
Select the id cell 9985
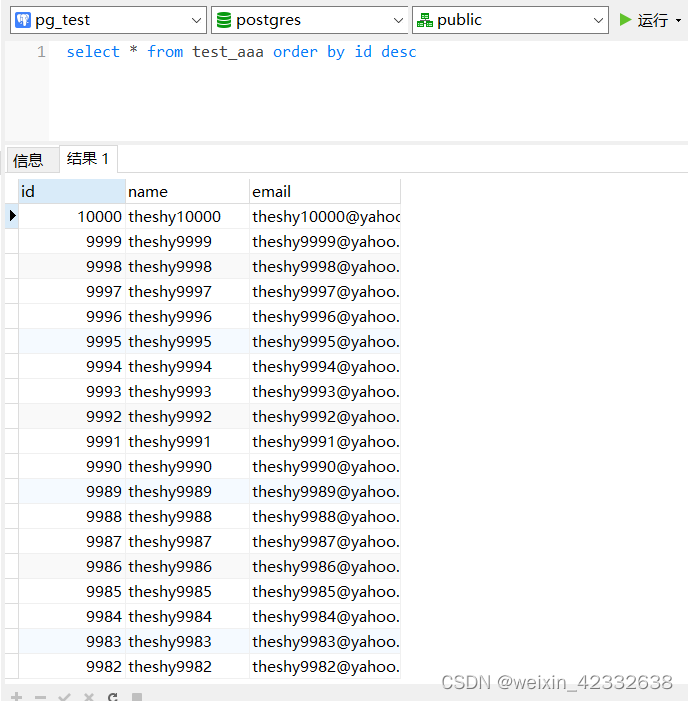pos(72,591)
